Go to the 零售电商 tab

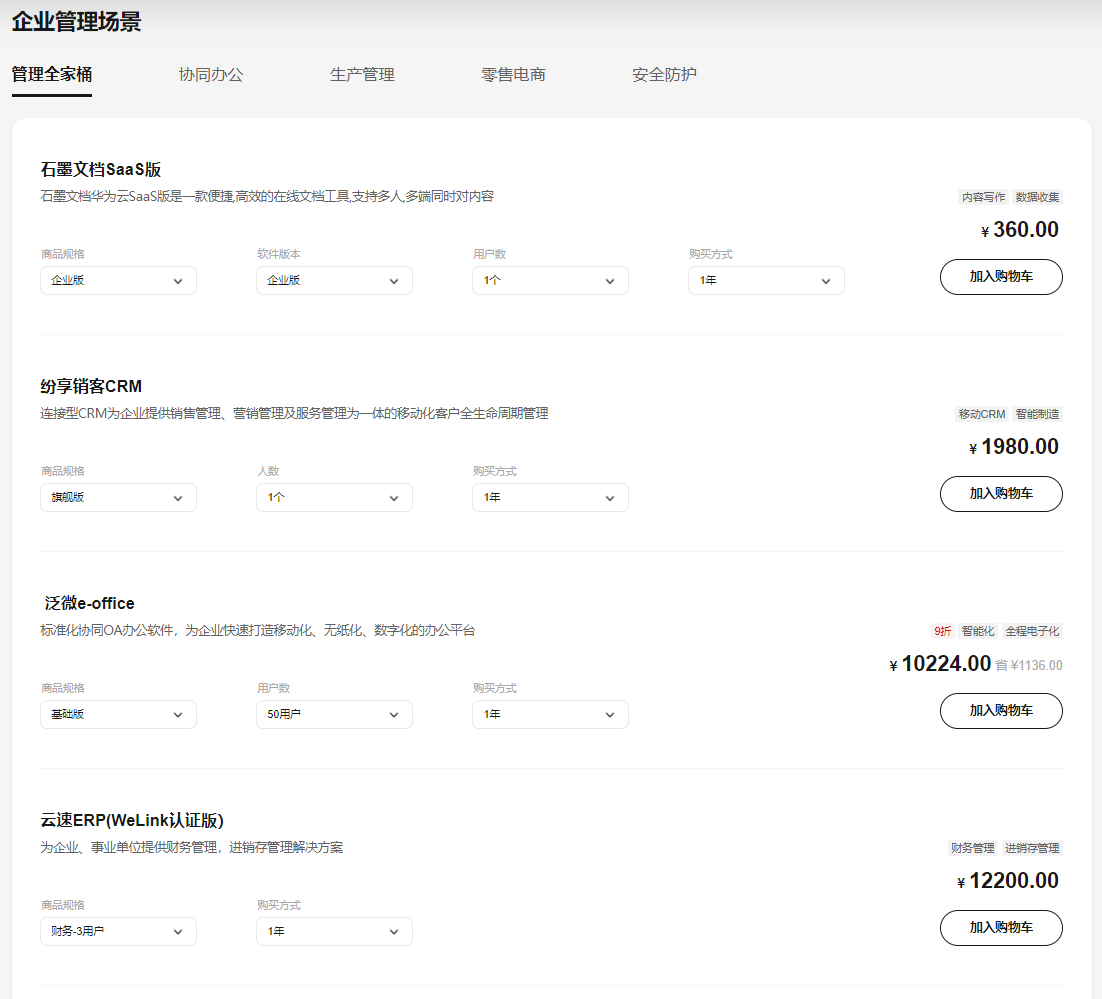pyautogui.click(x=513, y=75)
